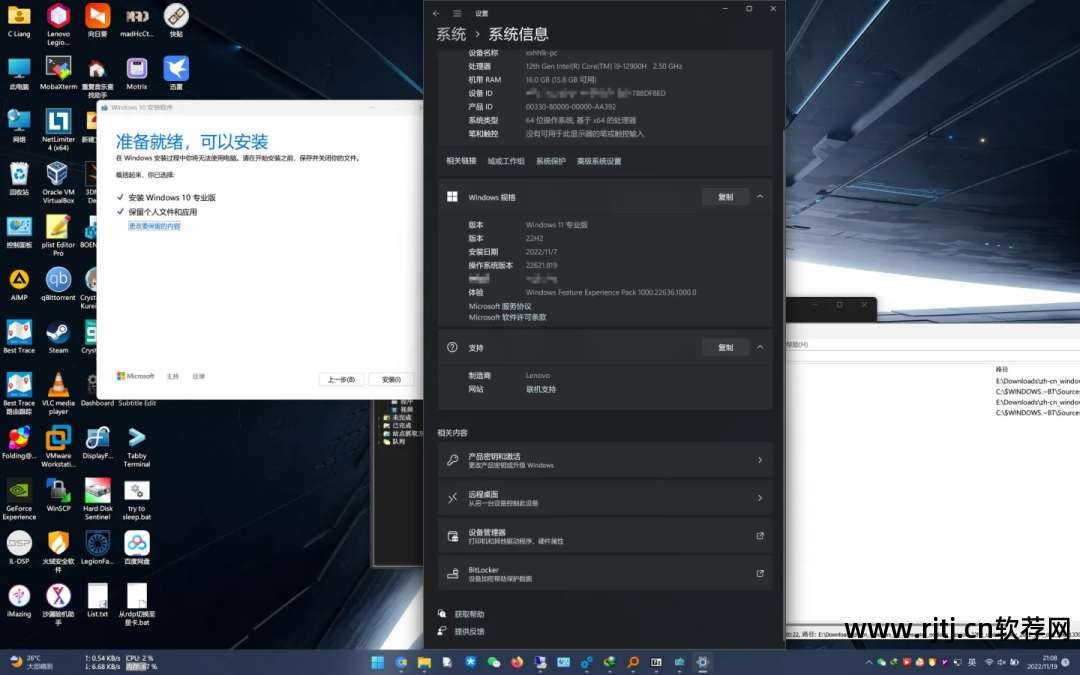Open 控制面板 desktop icon
1080x675 pixels.
19,232
